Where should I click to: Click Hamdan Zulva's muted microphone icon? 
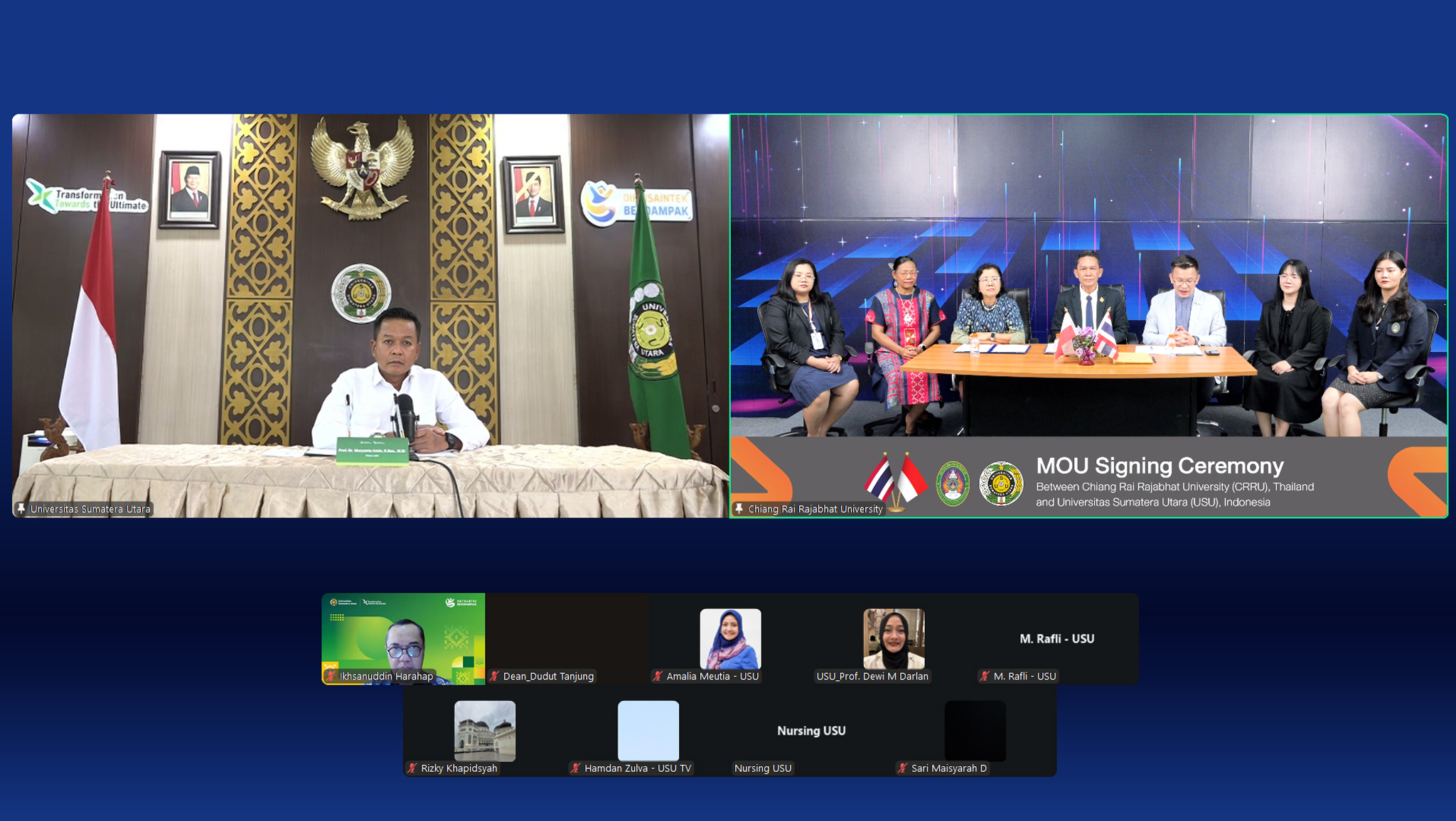(576, 768)
